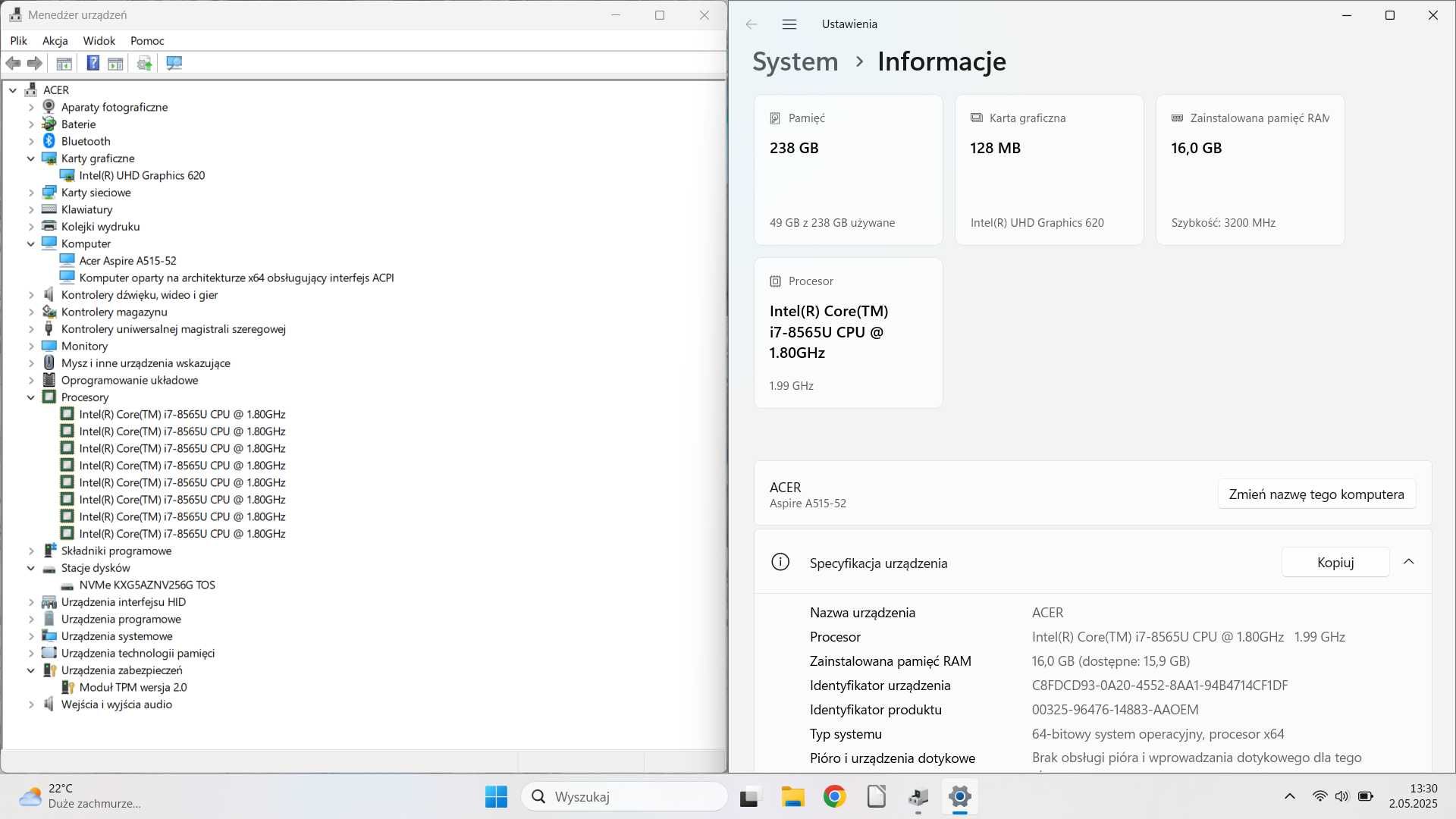Open the Zainstalowana pamięć RAM card
This screenshot has width=1456, height=819.
(x=1250, y=170)
